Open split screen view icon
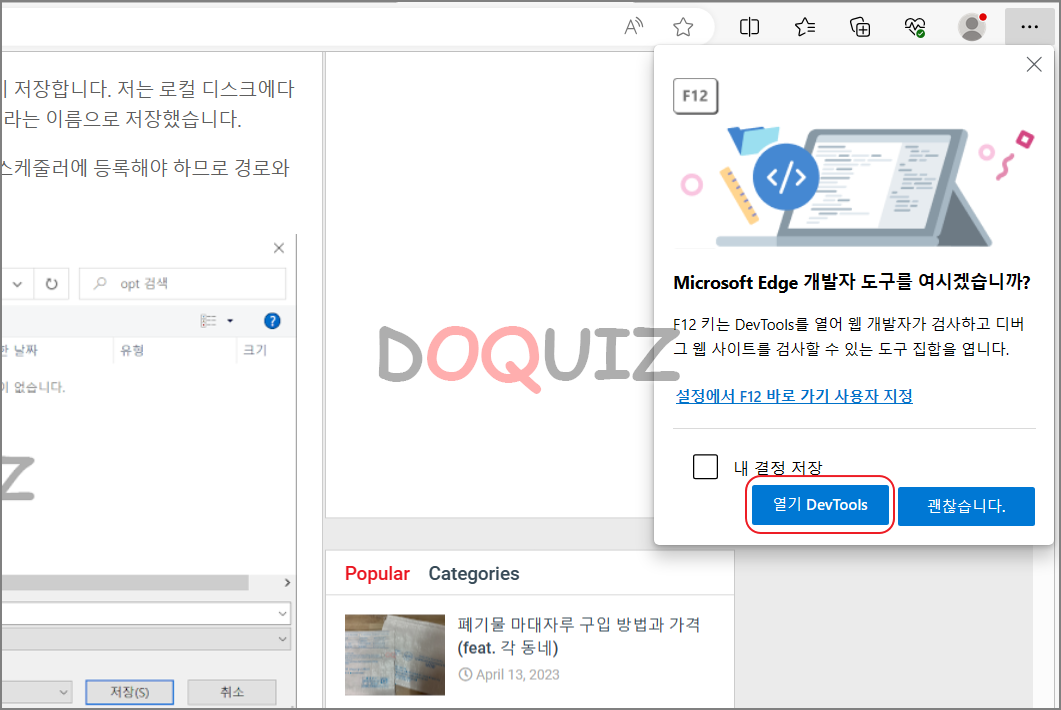The width and height of the screenshot is (1061, 710). pyautogui.click(x=749, y=27)
